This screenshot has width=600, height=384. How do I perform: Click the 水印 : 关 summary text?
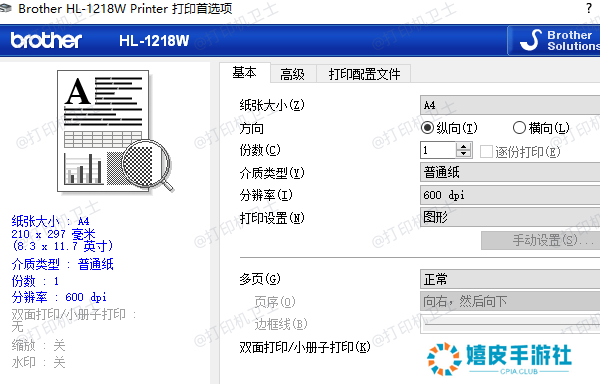[x=38, y=362]
